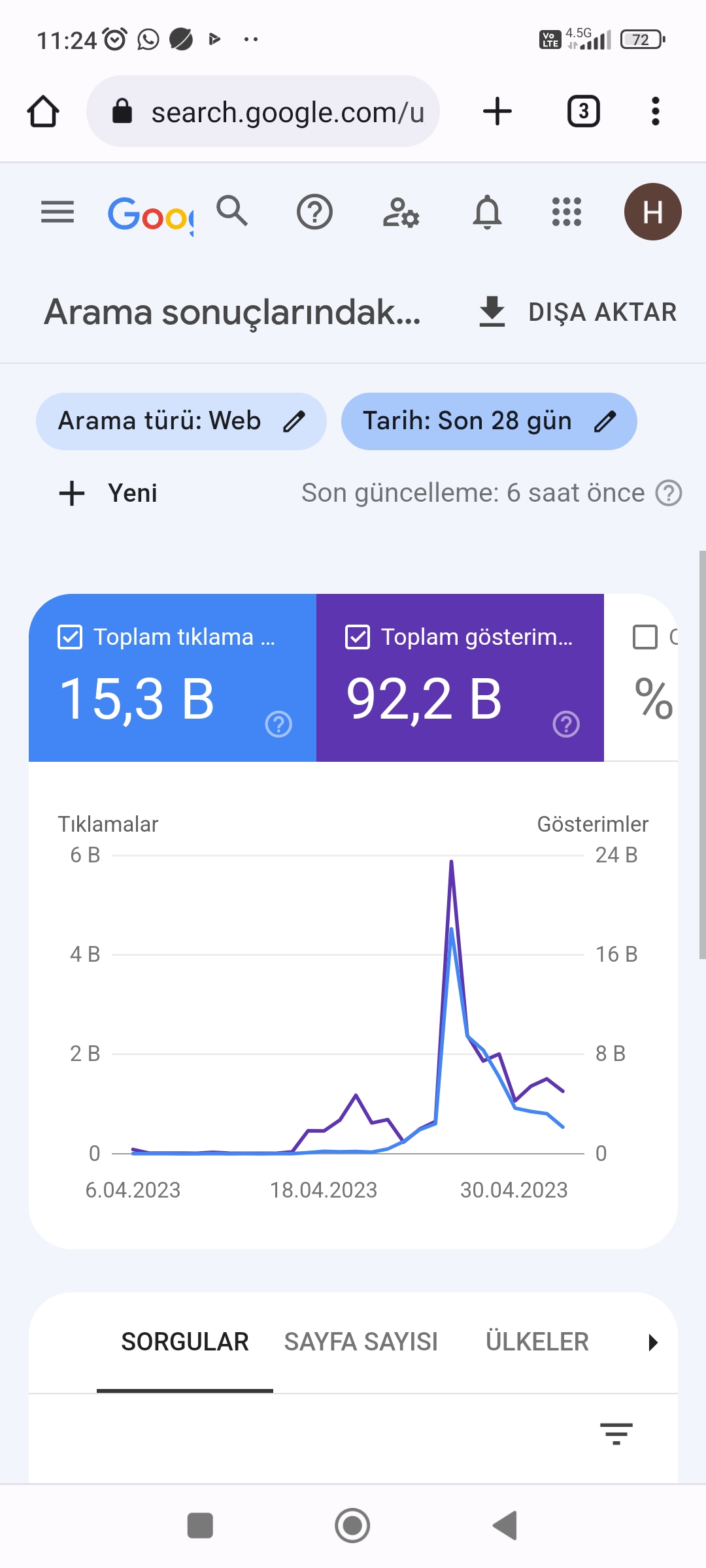Expand more tabs with right arrow
The image size is (706, 1568).
pos(652,1343)
